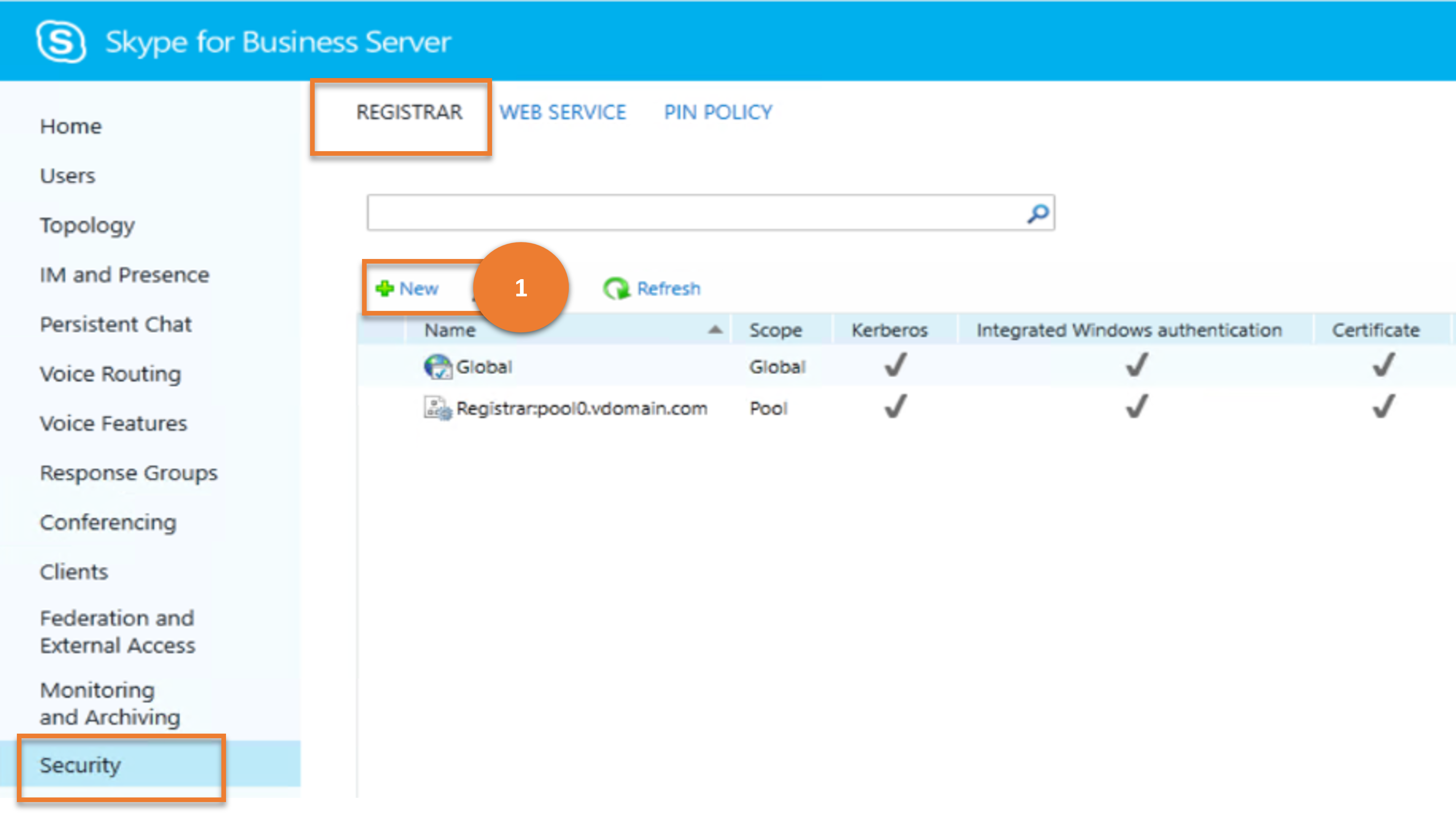Open Response Groups section
The height and width of the screenshot is (813, 1456).
(x=128, y=473)
